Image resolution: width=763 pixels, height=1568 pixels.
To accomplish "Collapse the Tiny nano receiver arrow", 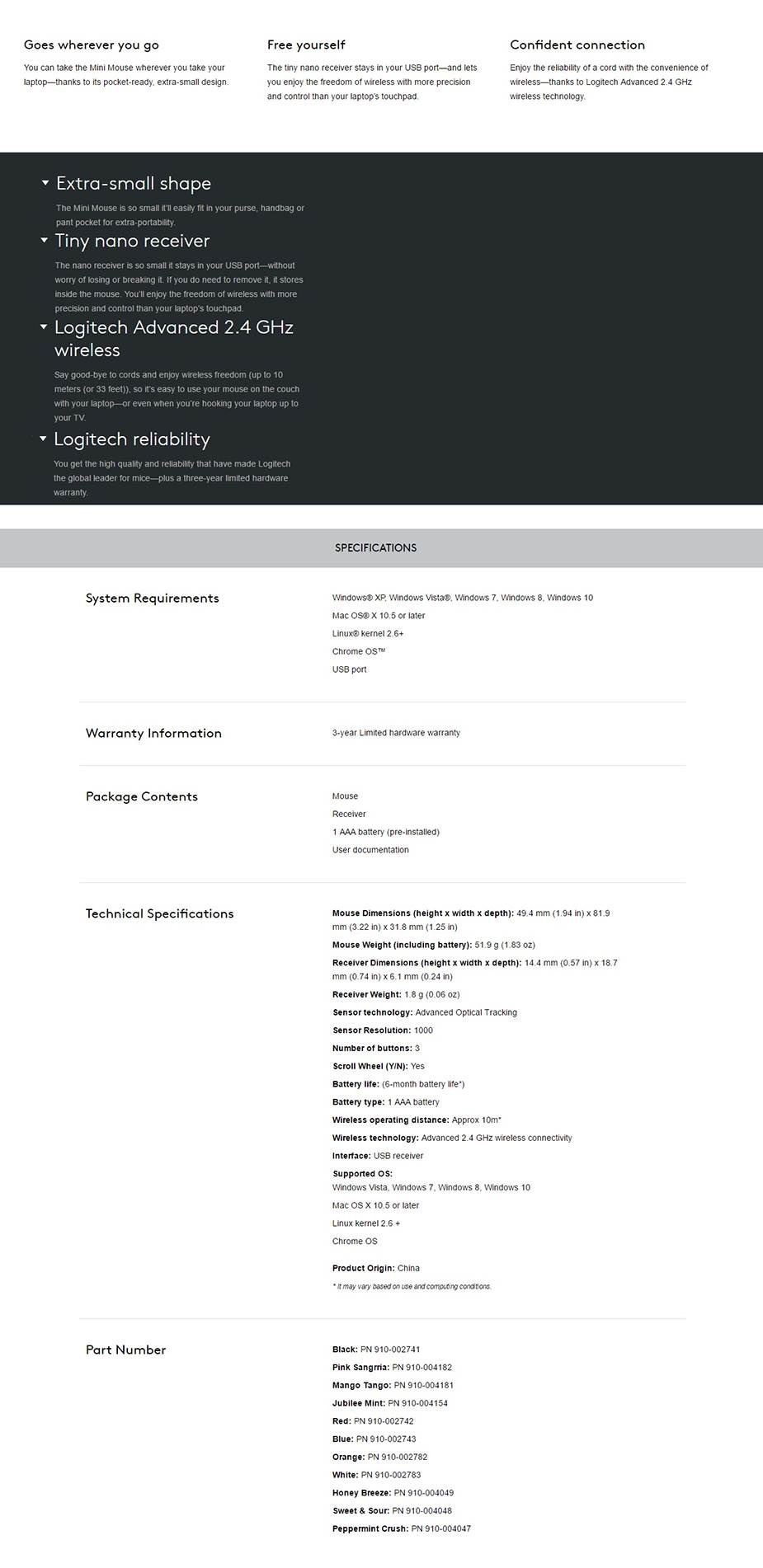I will coord(44,241).
